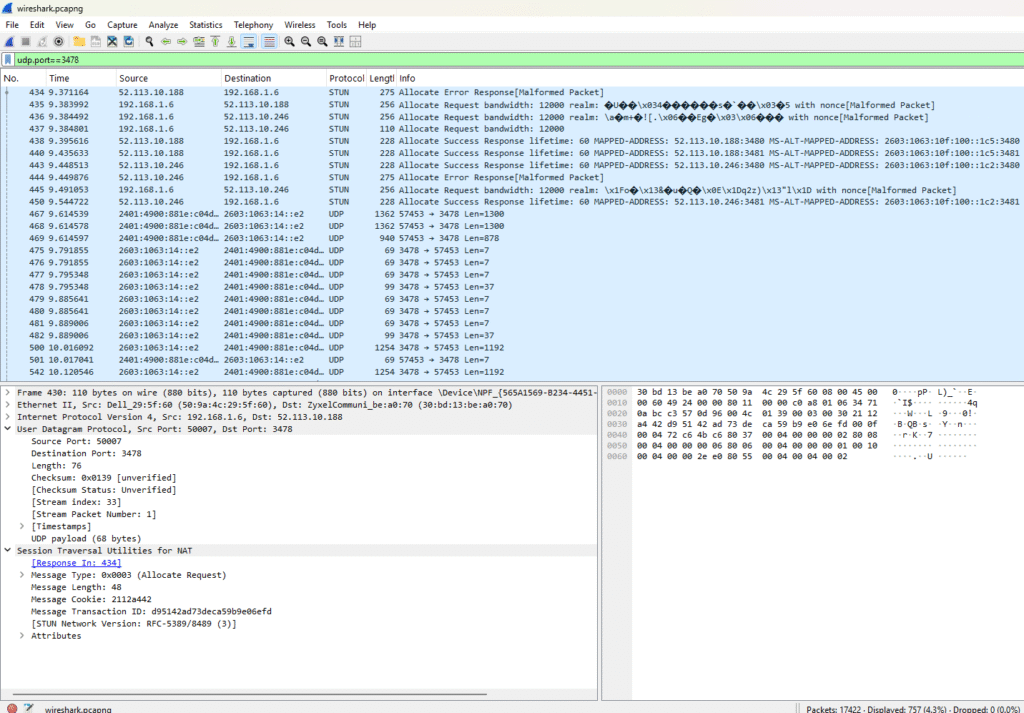
Task: Click the udp.port==3478 display filter field
Action: tap(500, 60)
